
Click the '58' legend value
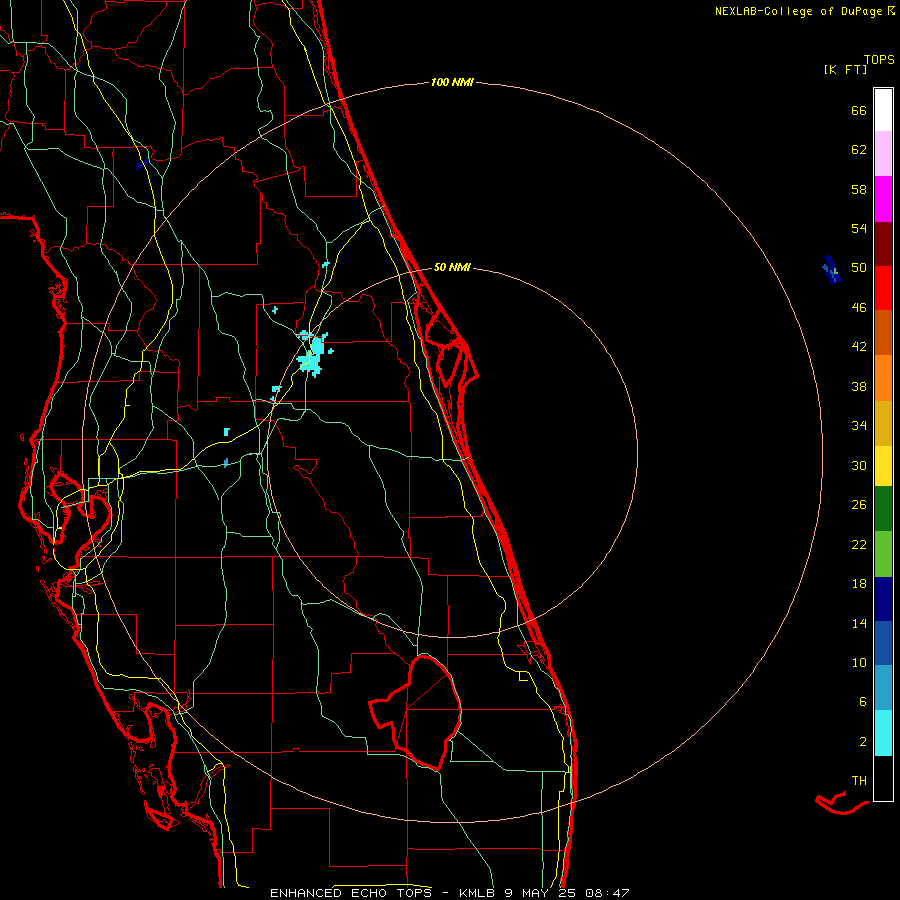[x=859, y=189]
